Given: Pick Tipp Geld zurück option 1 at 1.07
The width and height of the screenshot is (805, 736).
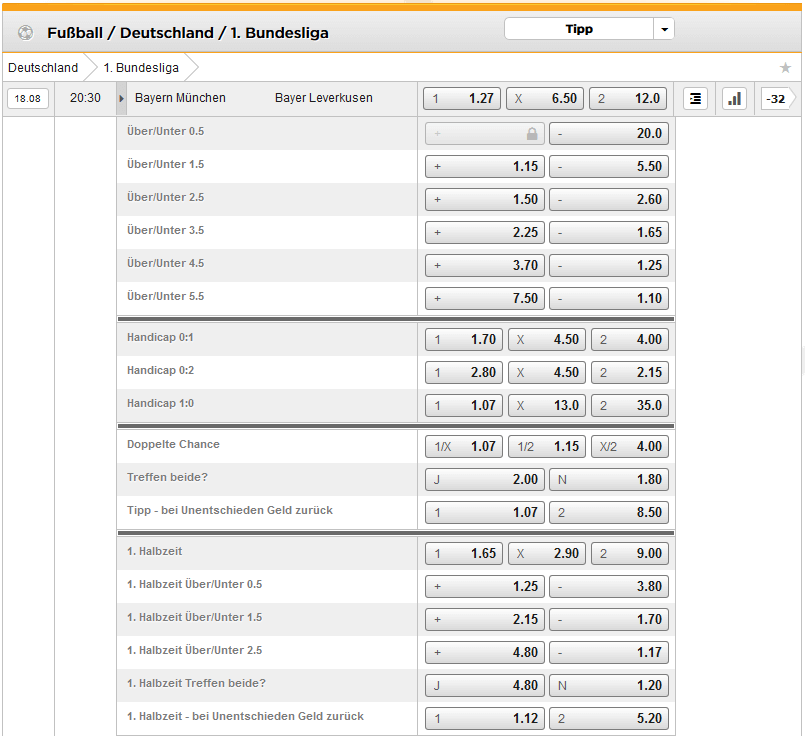Looking at the screenshot, I should click(485, 512).
